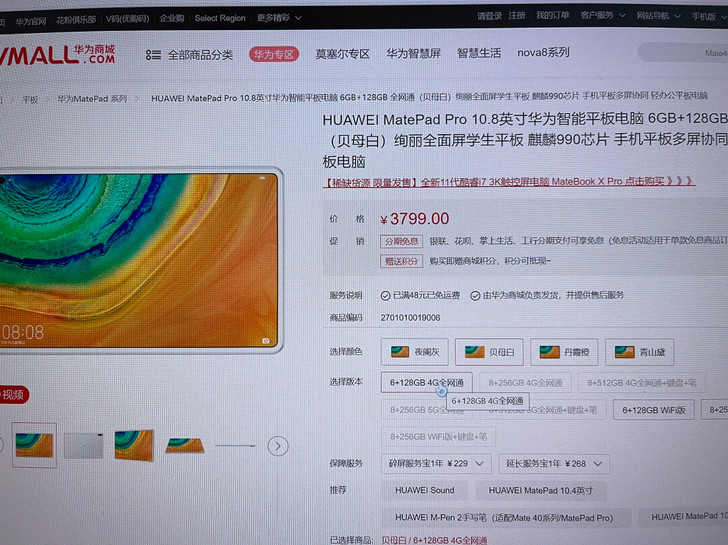Click the red 视频 video badge
728x545 pixels.
(12, 394)
